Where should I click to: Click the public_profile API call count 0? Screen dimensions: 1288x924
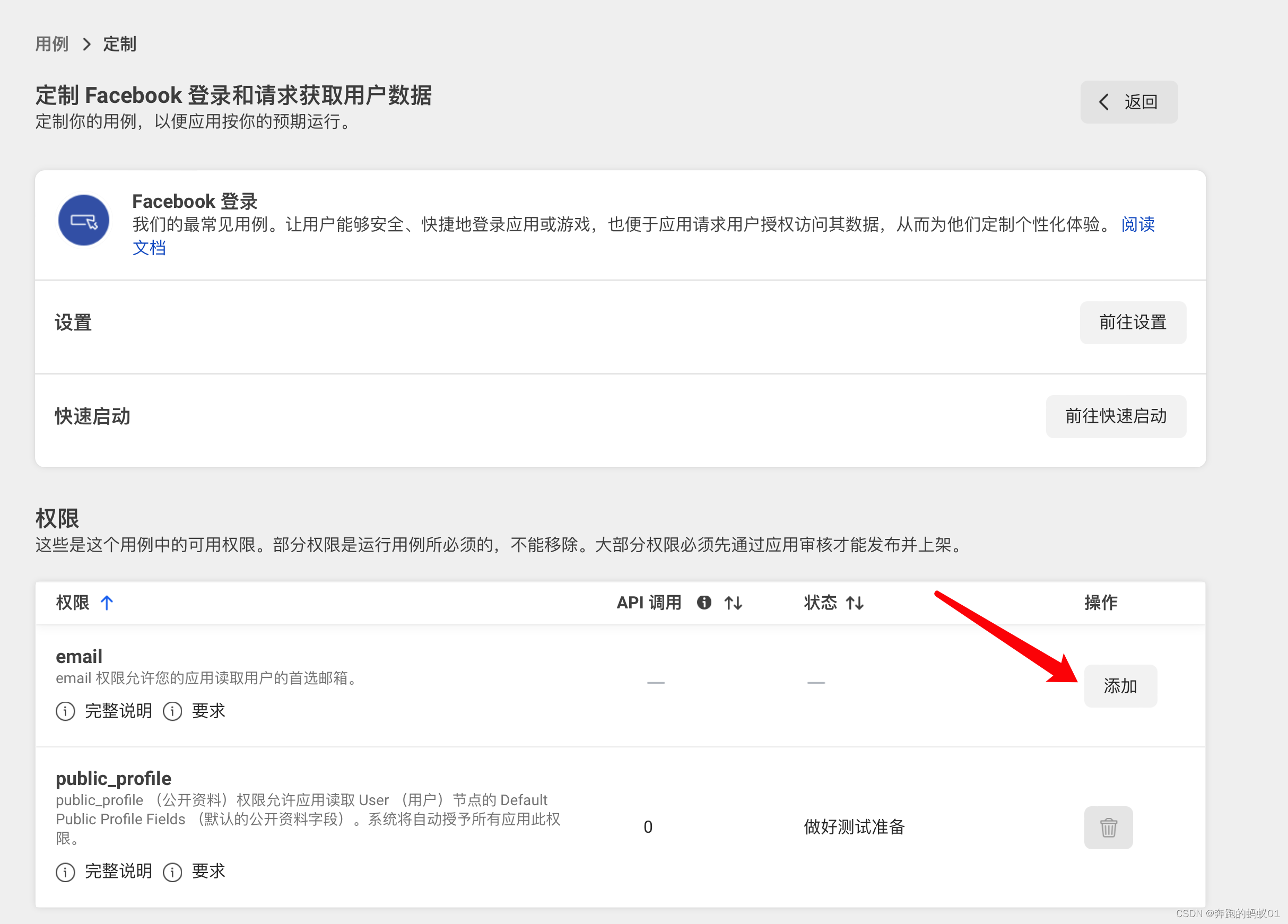pos(648,827)
